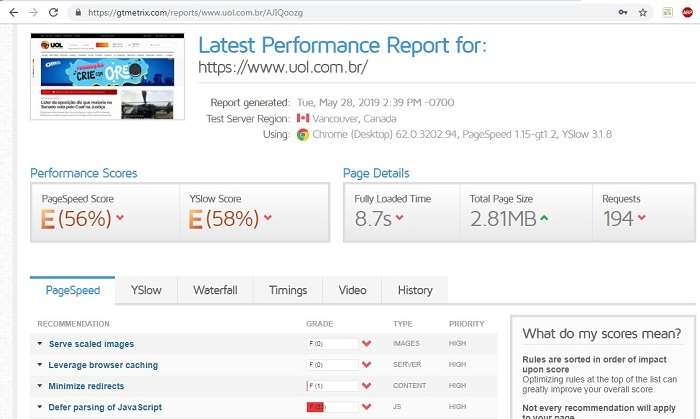The height and width of the screenshot is (419, 700).
Task: Go back with the browser back arrow
Action: pyautogui.click(x=14, y=12)
